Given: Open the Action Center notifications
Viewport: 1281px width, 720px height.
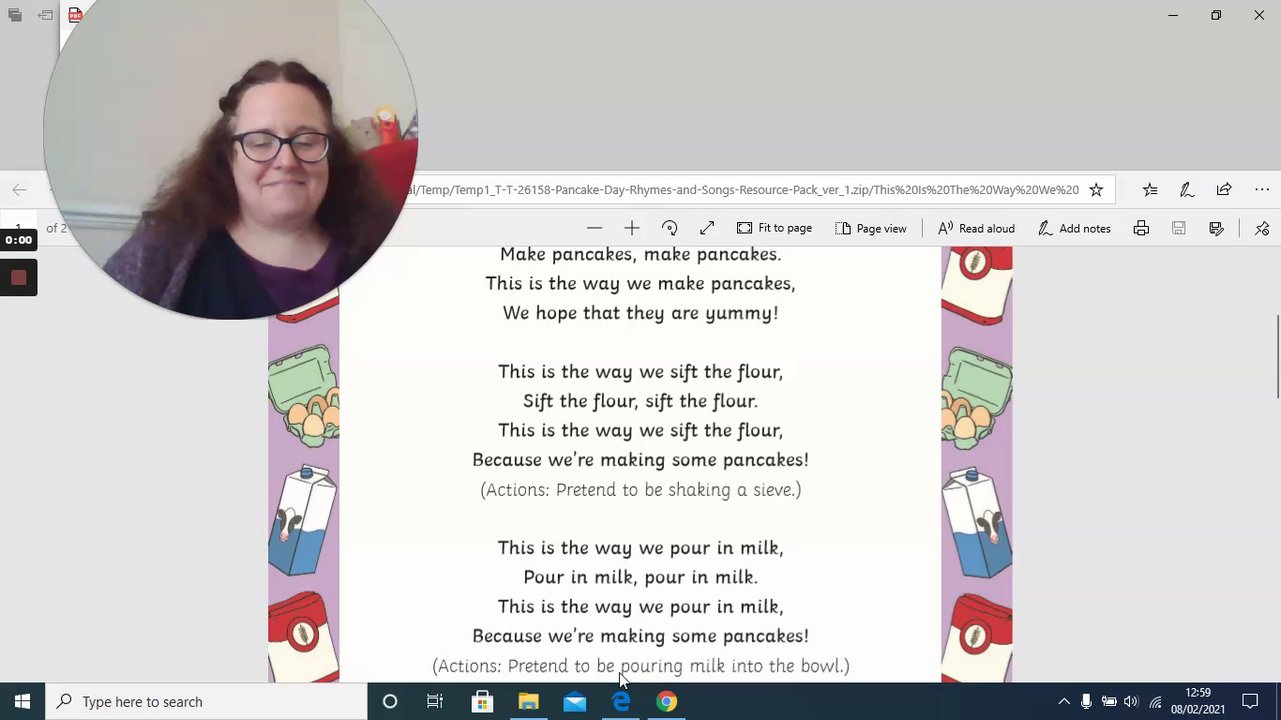Looking at the screenshot, I should coord(1250,701).
